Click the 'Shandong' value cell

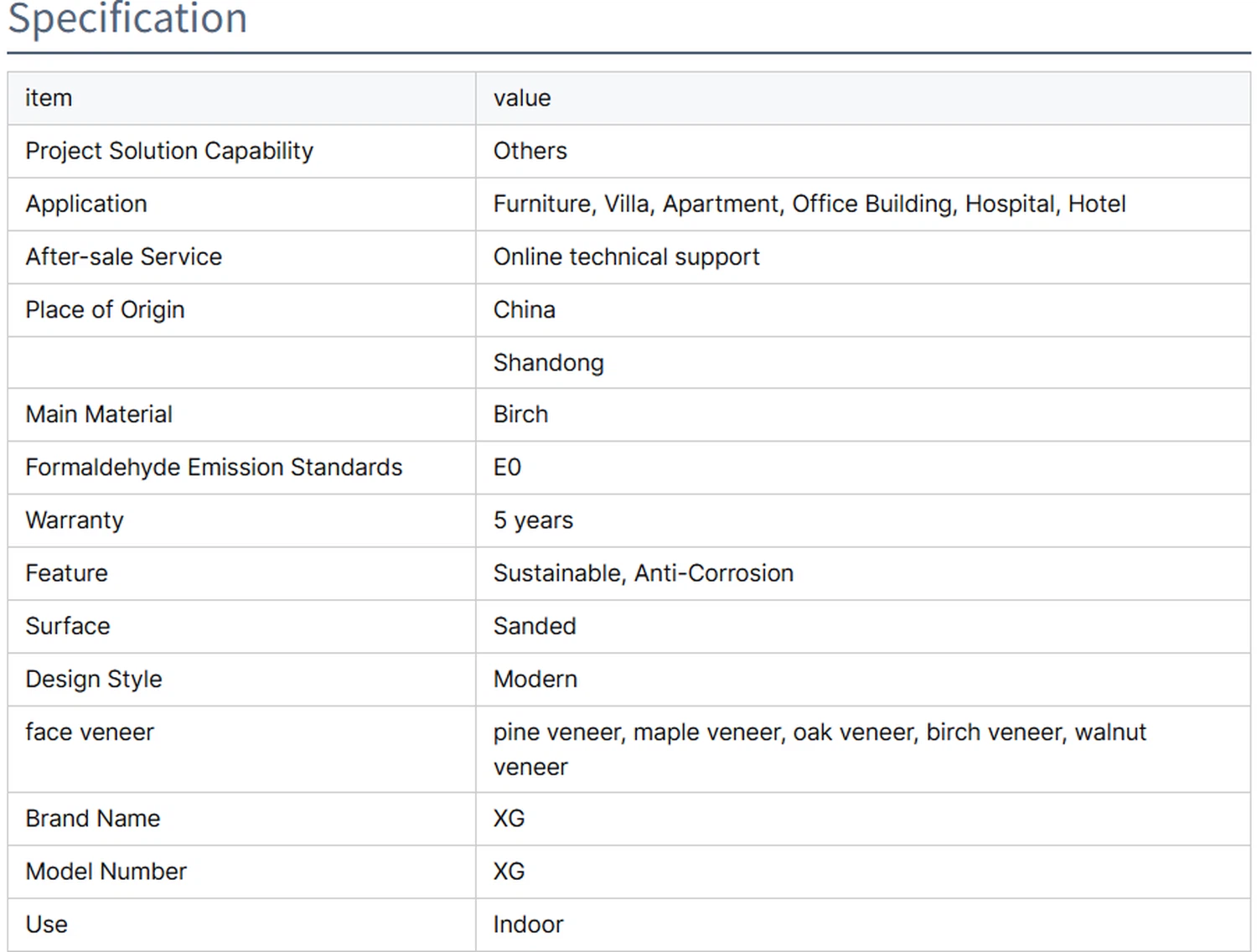pos(548,363)
